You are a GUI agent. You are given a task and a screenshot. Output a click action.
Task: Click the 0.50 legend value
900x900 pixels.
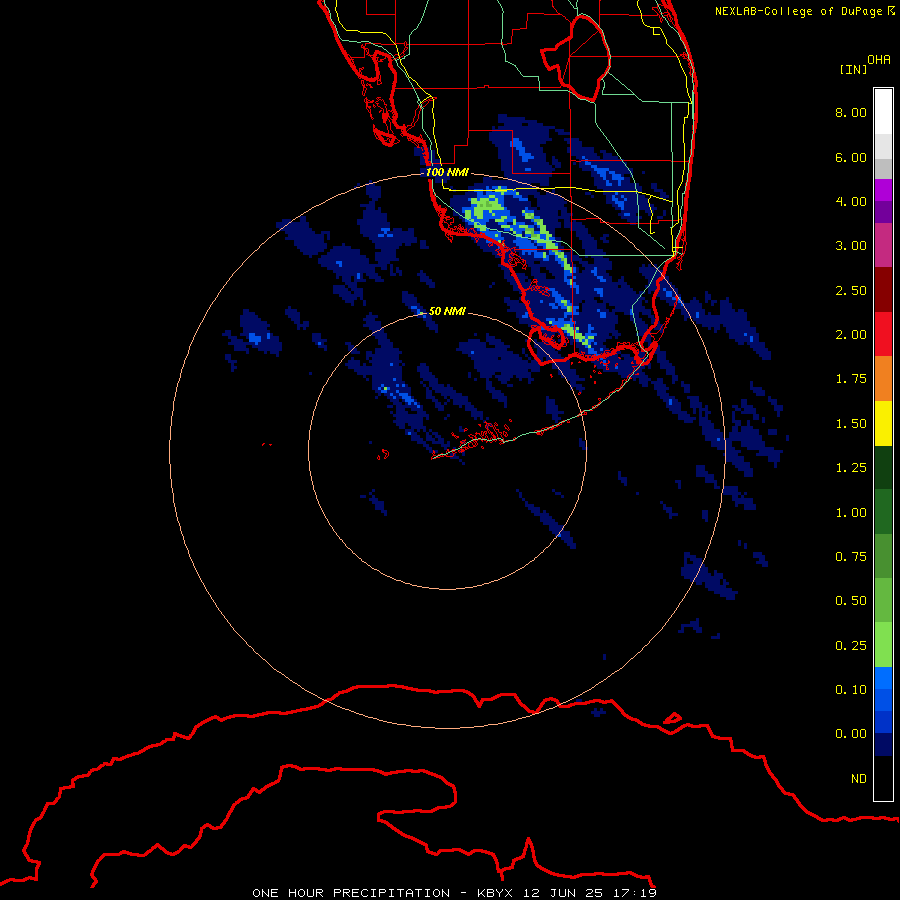point(851,601)
